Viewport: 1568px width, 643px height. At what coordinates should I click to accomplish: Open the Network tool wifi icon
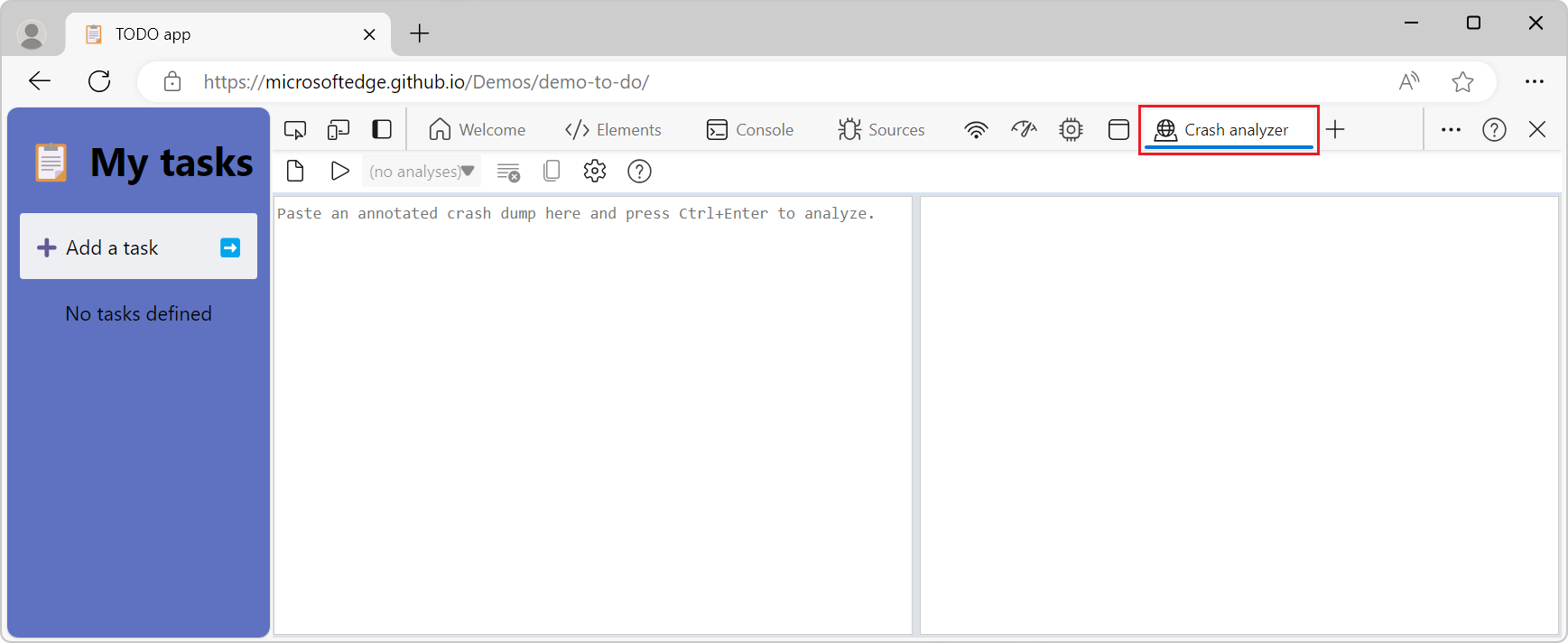(x=976, y=130)
